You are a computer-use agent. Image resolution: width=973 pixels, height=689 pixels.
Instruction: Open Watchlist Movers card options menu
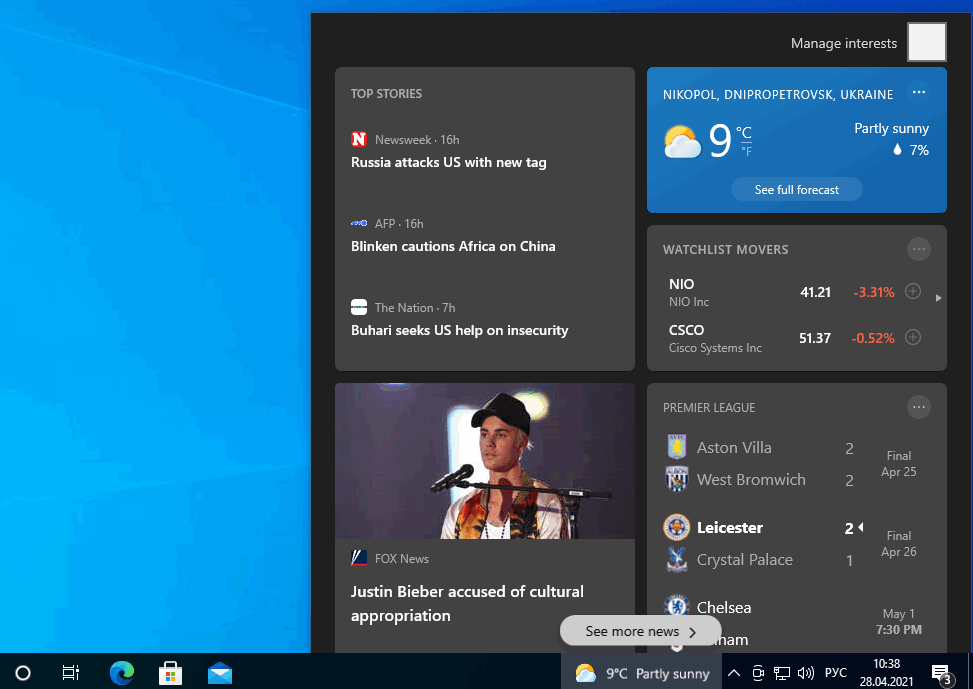click(919, 250)
